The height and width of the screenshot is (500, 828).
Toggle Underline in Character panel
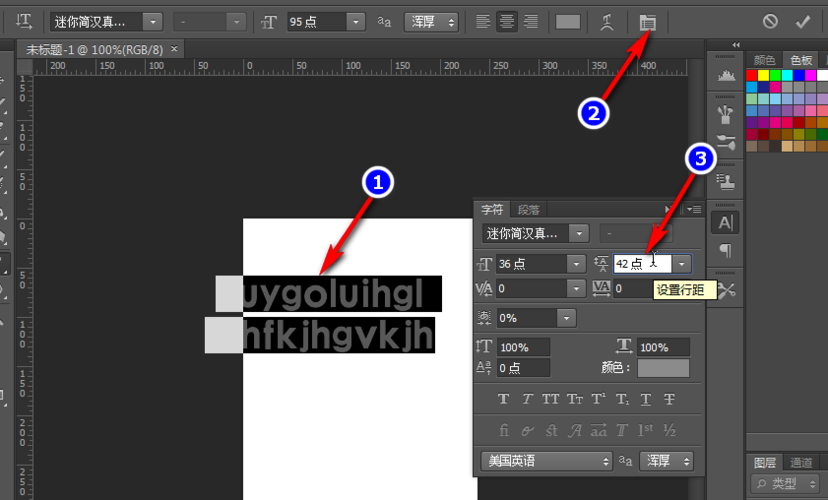[x=645, y=399]
